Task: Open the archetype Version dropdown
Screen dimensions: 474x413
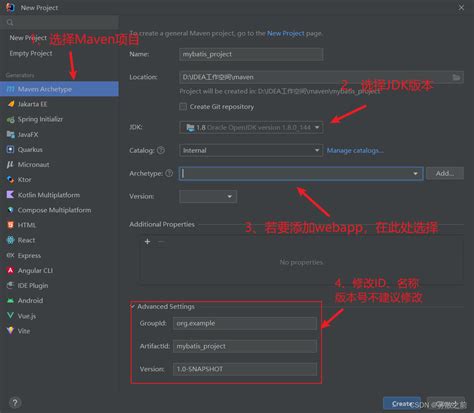Action: 208,196
